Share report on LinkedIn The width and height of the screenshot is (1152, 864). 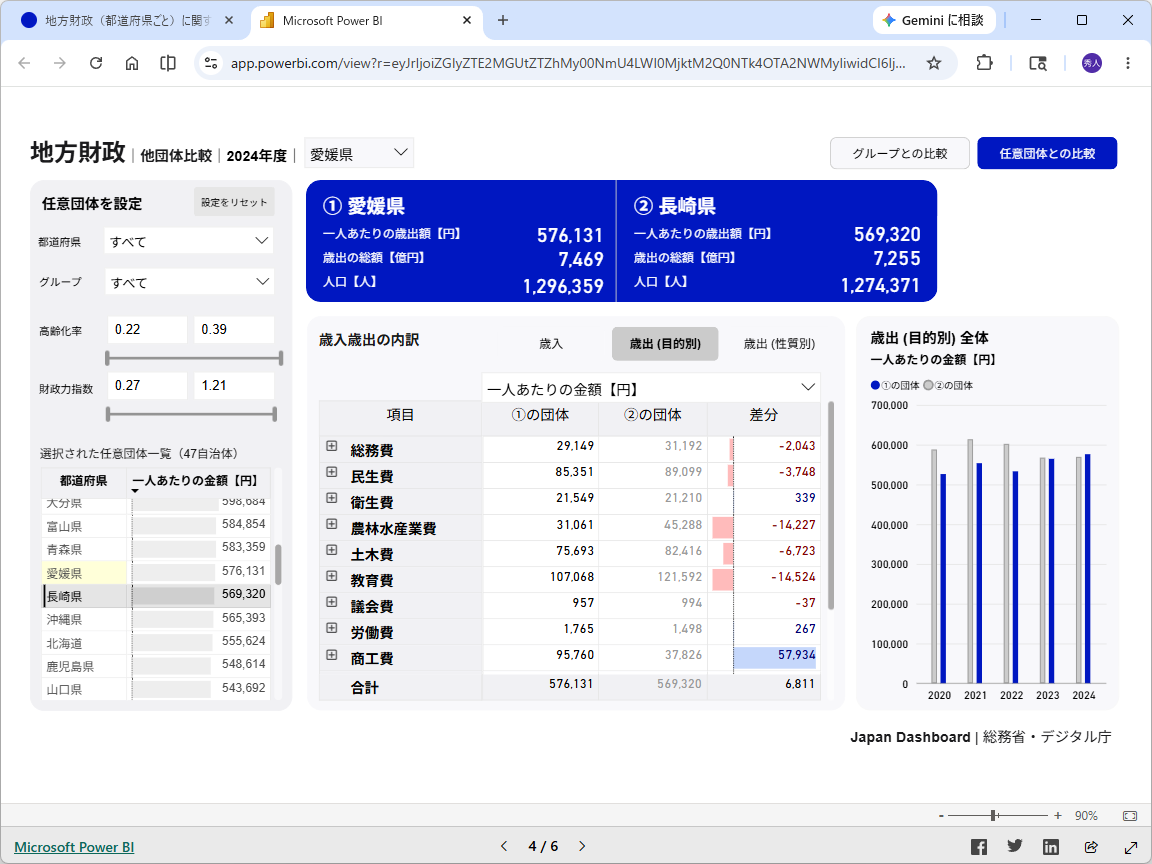click(x=1051, y=846)
